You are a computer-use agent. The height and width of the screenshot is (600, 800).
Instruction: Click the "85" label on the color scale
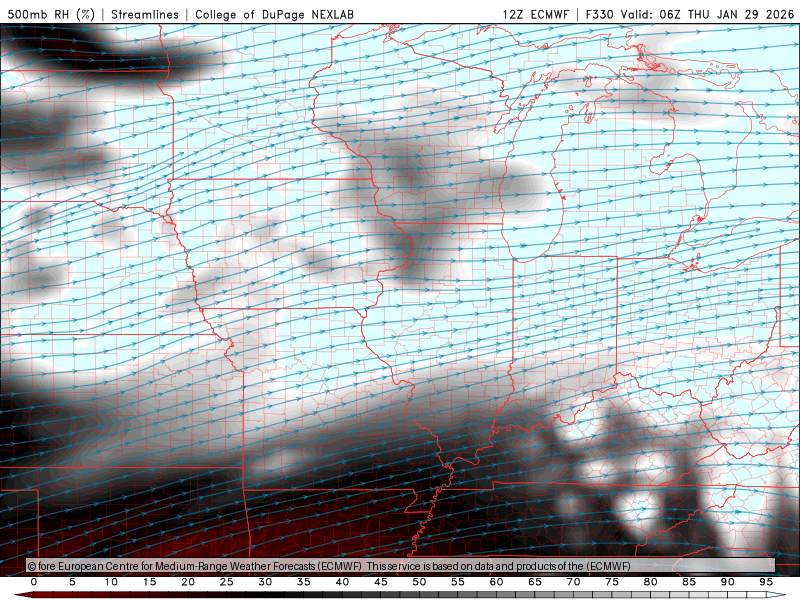[689, 582]
